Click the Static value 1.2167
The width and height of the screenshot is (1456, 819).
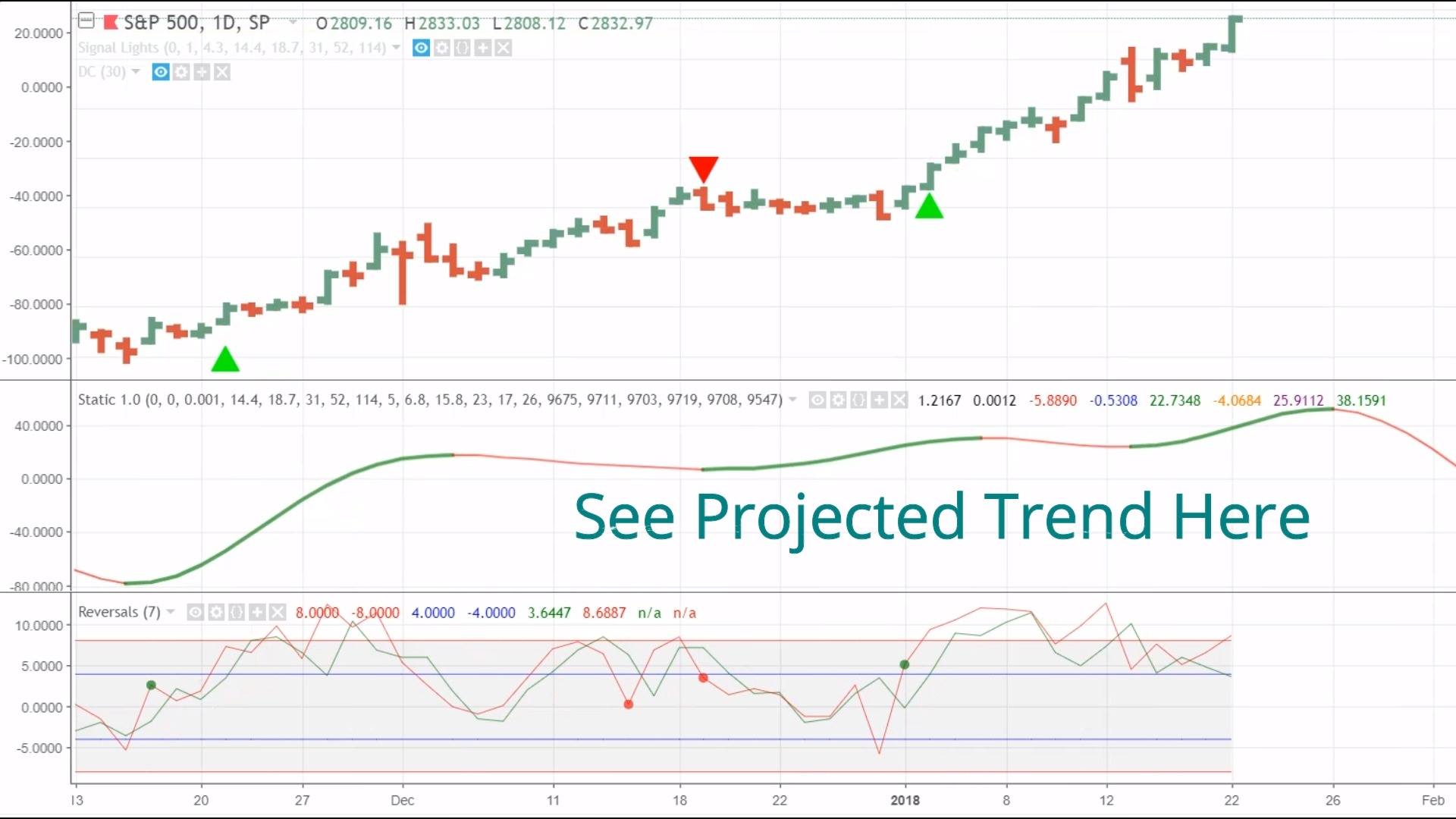click(x=940, y=400)
